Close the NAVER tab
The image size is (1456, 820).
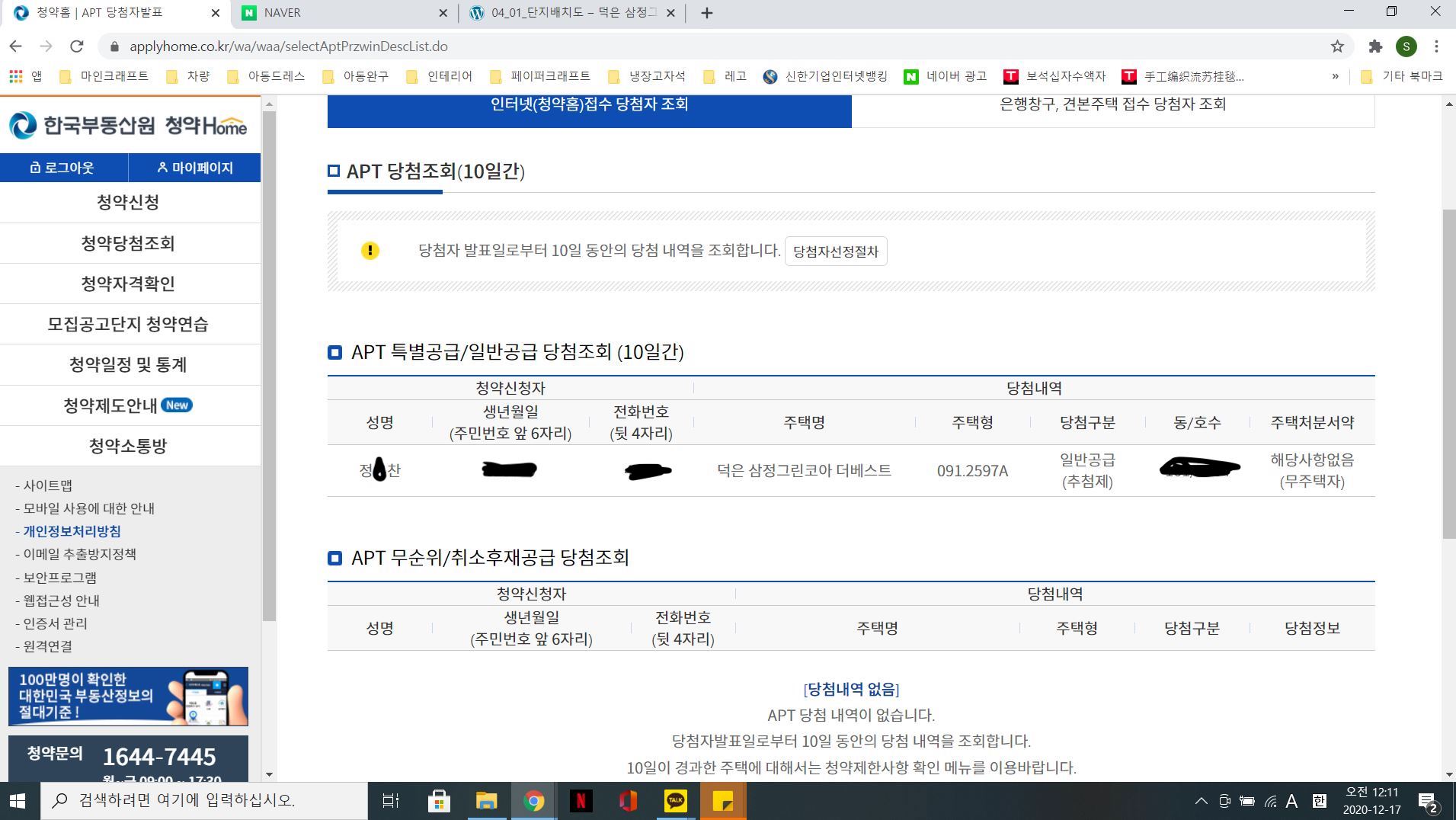[x=443, y=13]
